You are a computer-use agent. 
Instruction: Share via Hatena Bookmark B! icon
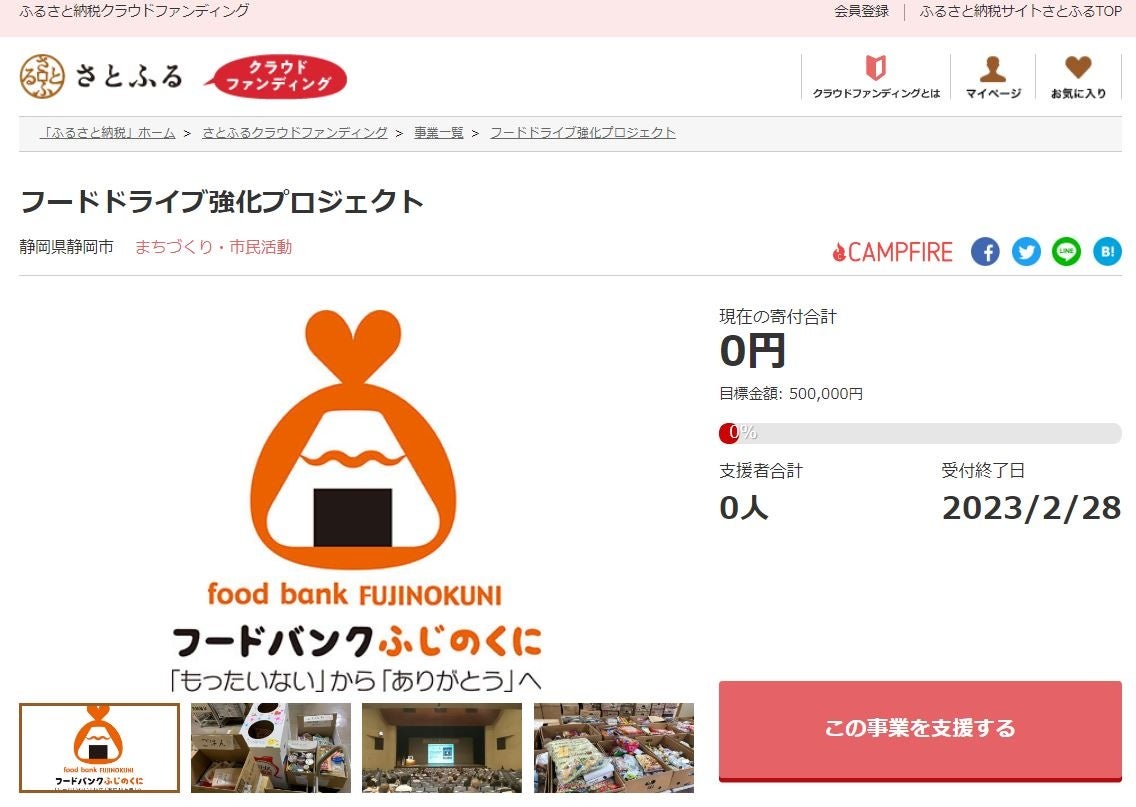tap(1107, 252)
